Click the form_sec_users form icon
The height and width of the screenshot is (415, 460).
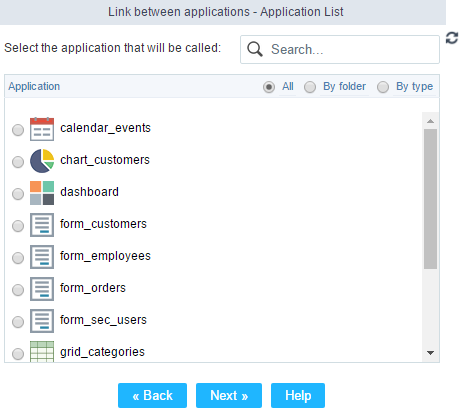pyautogui.click(x=42, y=321)
